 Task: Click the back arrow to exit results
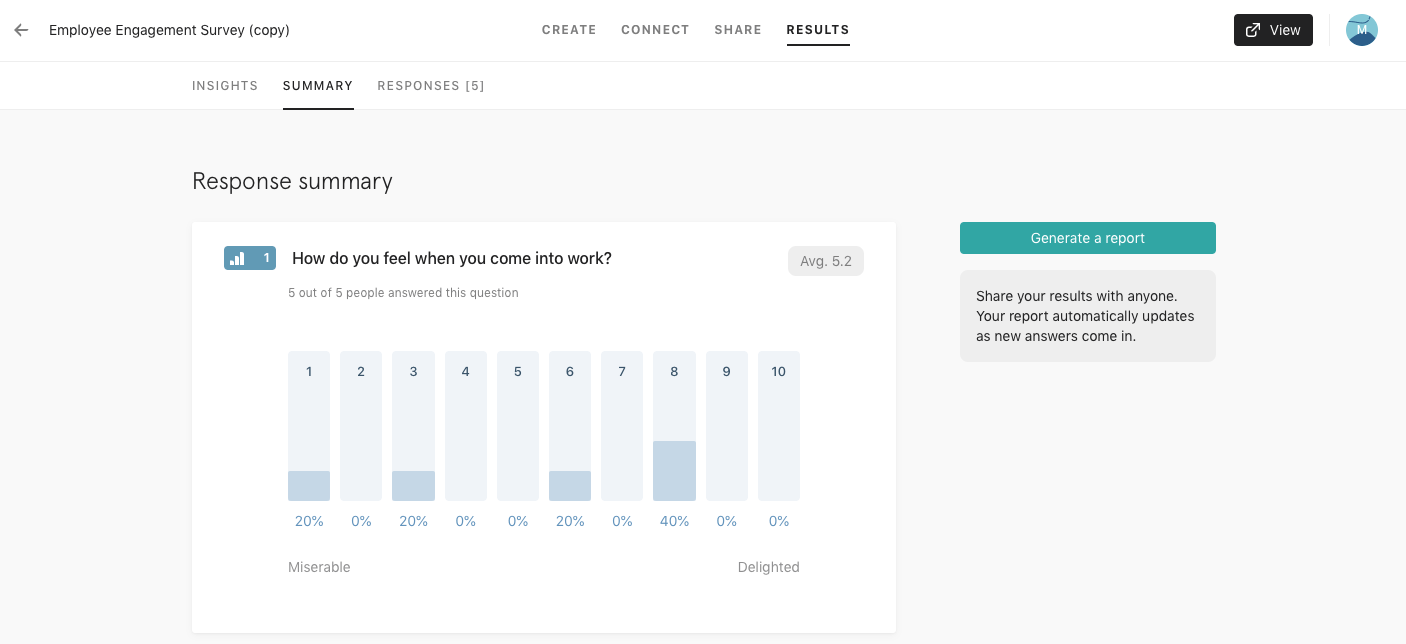pos(21,30)
